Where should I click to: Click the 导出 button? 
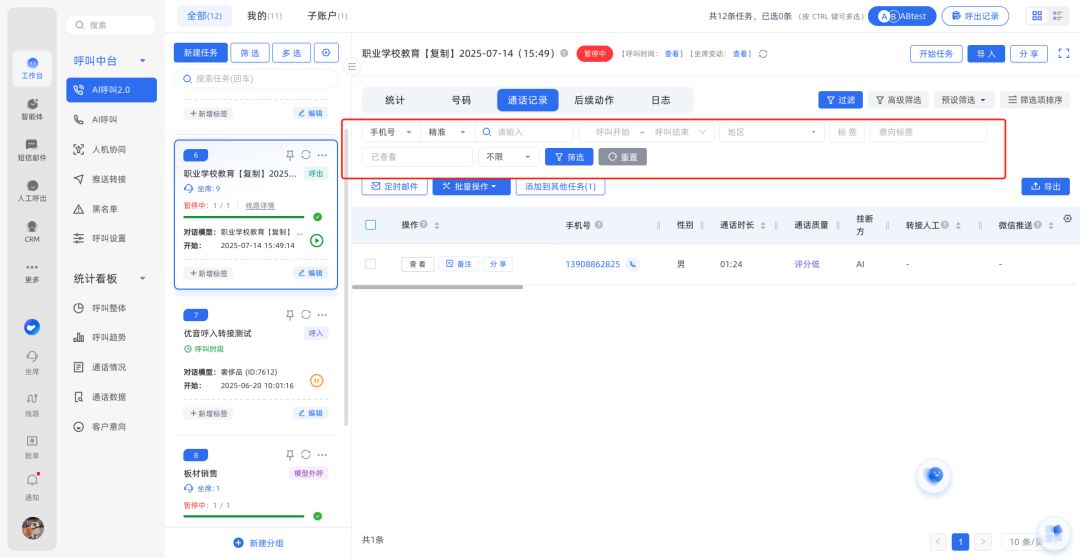[x=1045, y=187]
